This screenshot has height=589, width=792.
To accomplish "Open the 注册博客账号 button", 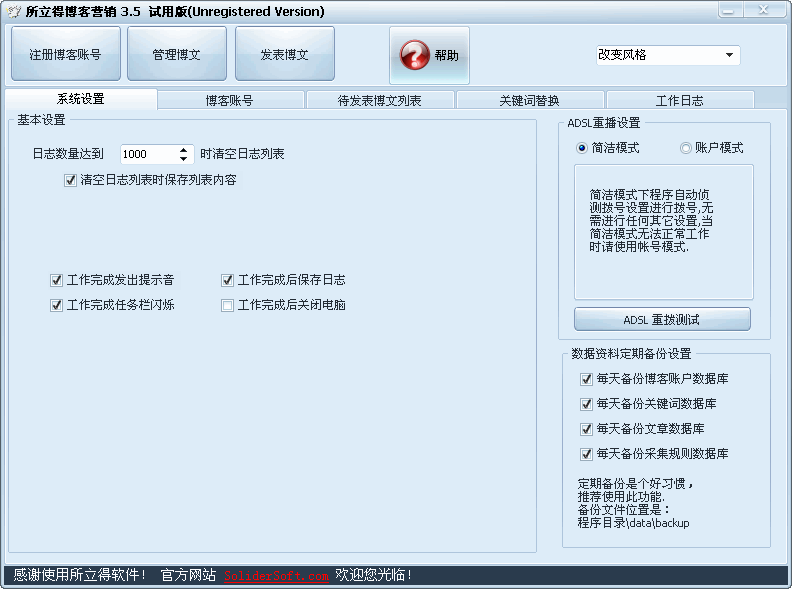I will pyautogui.click(x=66, y=54).
